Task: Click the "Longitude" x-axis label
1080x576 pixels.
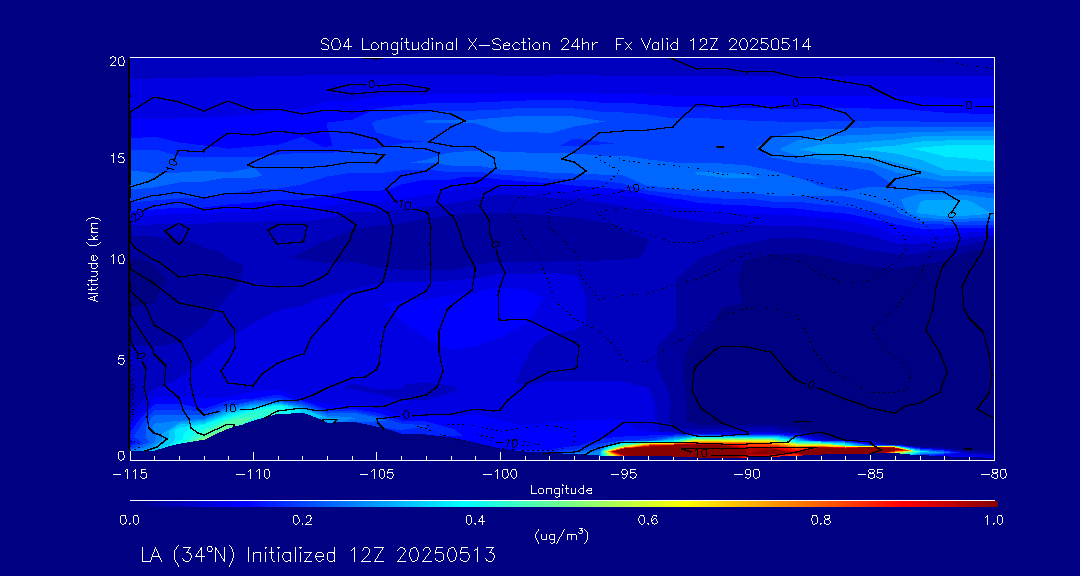Action: point(561,490)
